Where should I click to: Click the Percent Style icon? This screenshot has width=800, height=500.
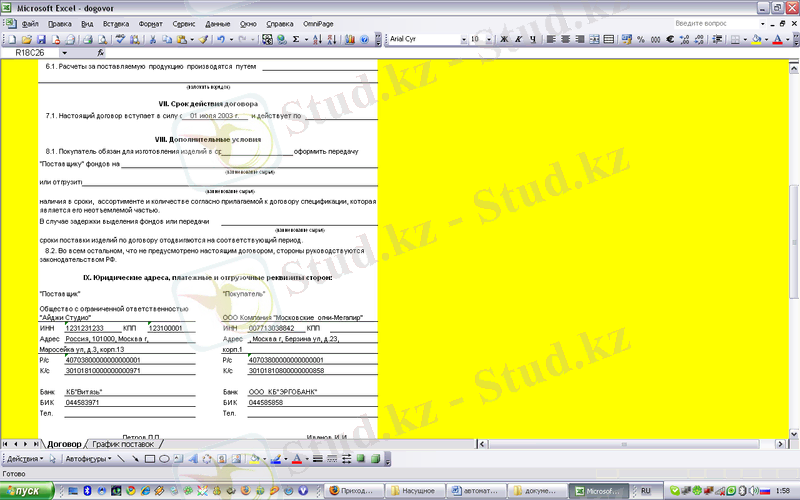click(x=640, y=39)
